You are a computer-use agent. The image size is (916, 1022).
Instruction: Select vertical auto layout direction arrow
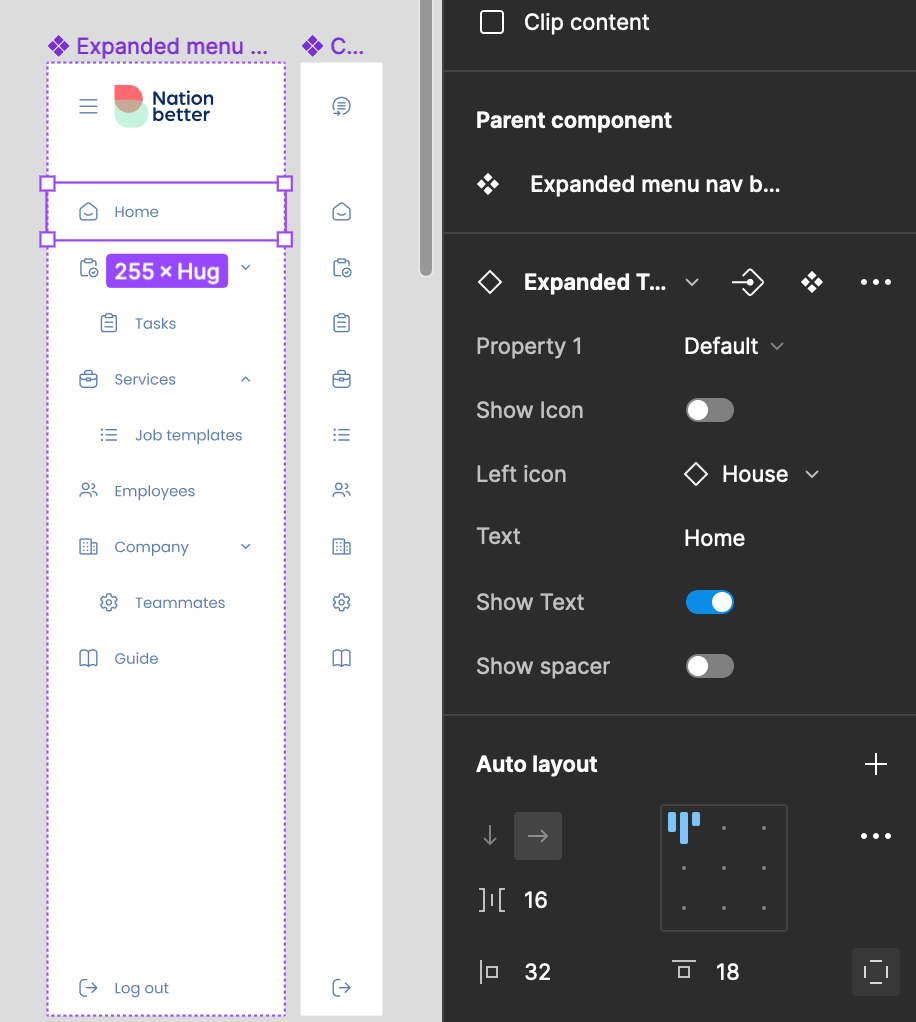tap(490, 836)
